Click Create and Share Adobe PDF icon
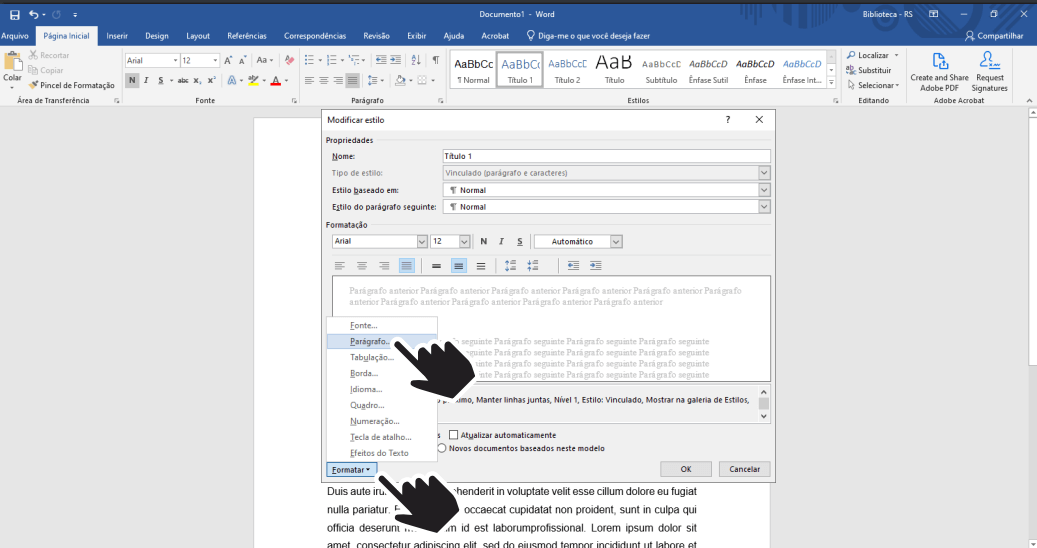 (939, 71)
